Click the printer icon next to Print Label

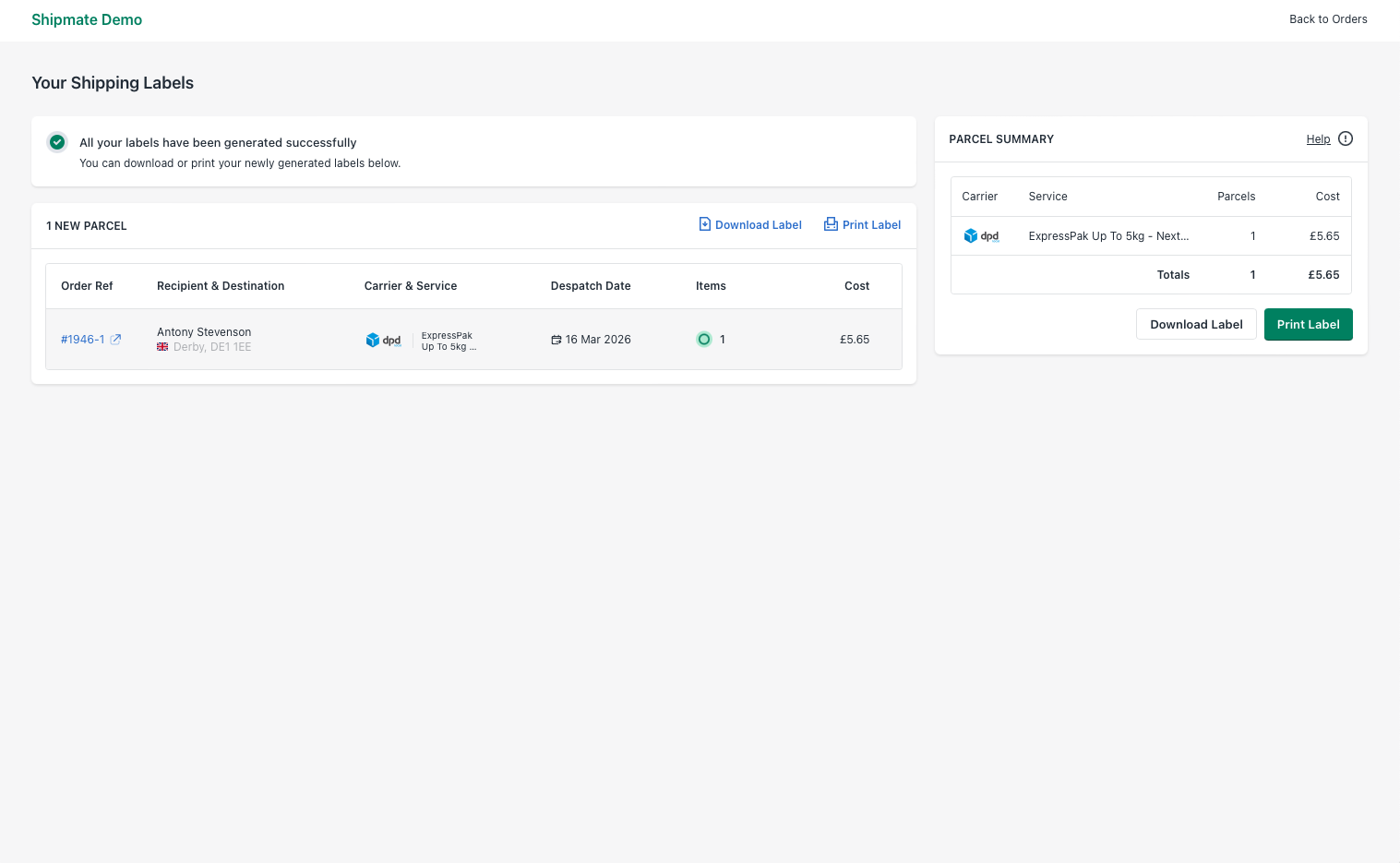pyautogui.click(x=830, y=224)
